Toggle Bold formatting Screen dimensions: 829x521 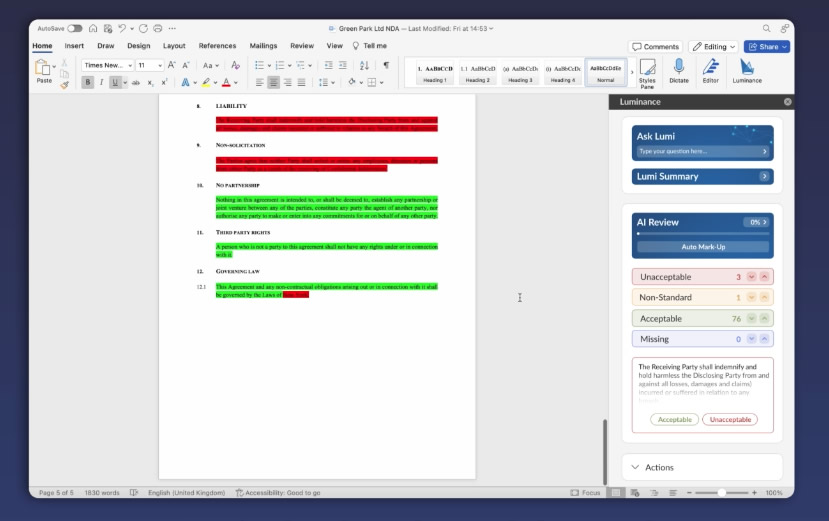click(88, 82)
